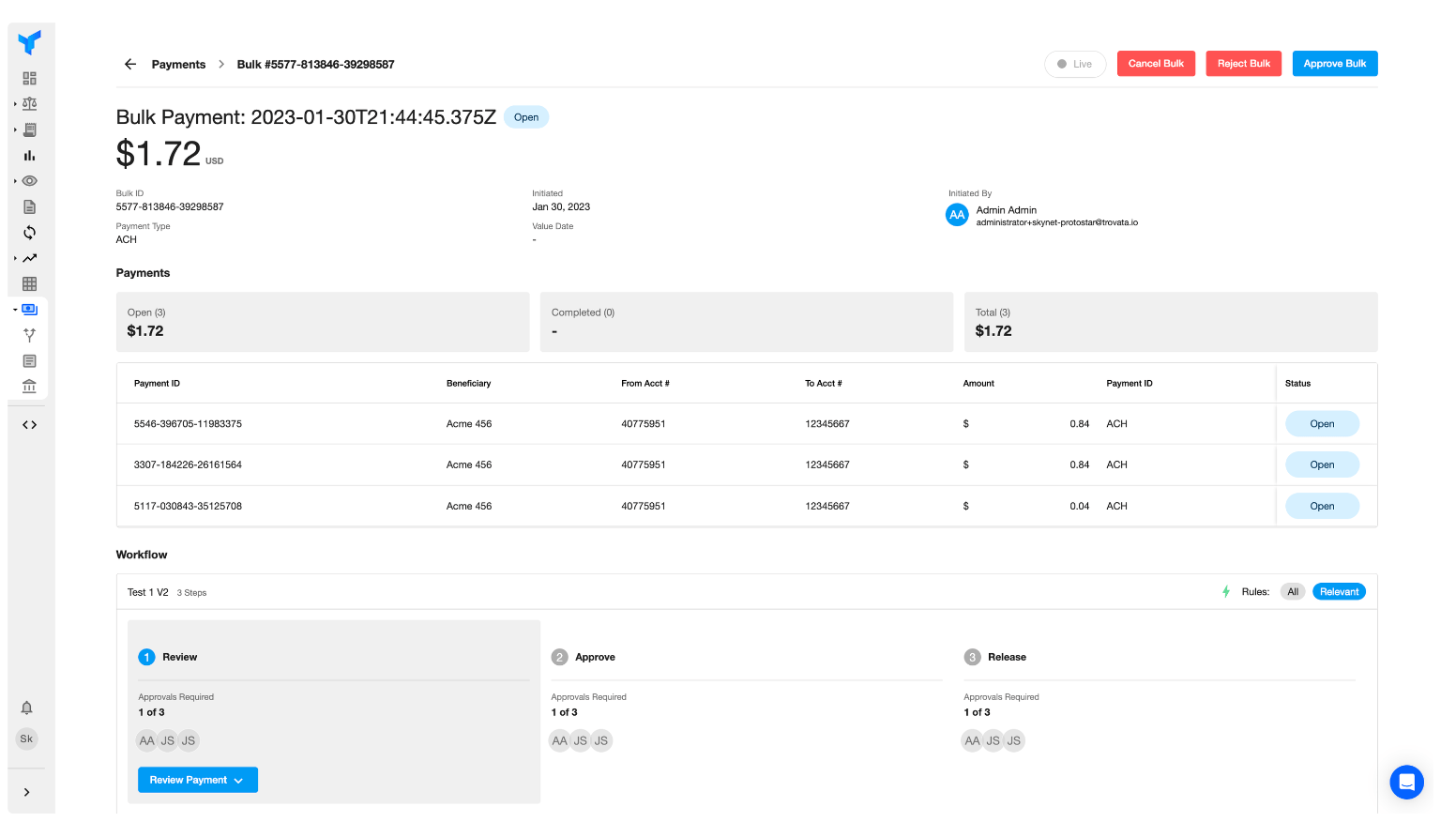Open the Sk account avatar
This screenshot has height=822, width=1456.
click(26, 738)
